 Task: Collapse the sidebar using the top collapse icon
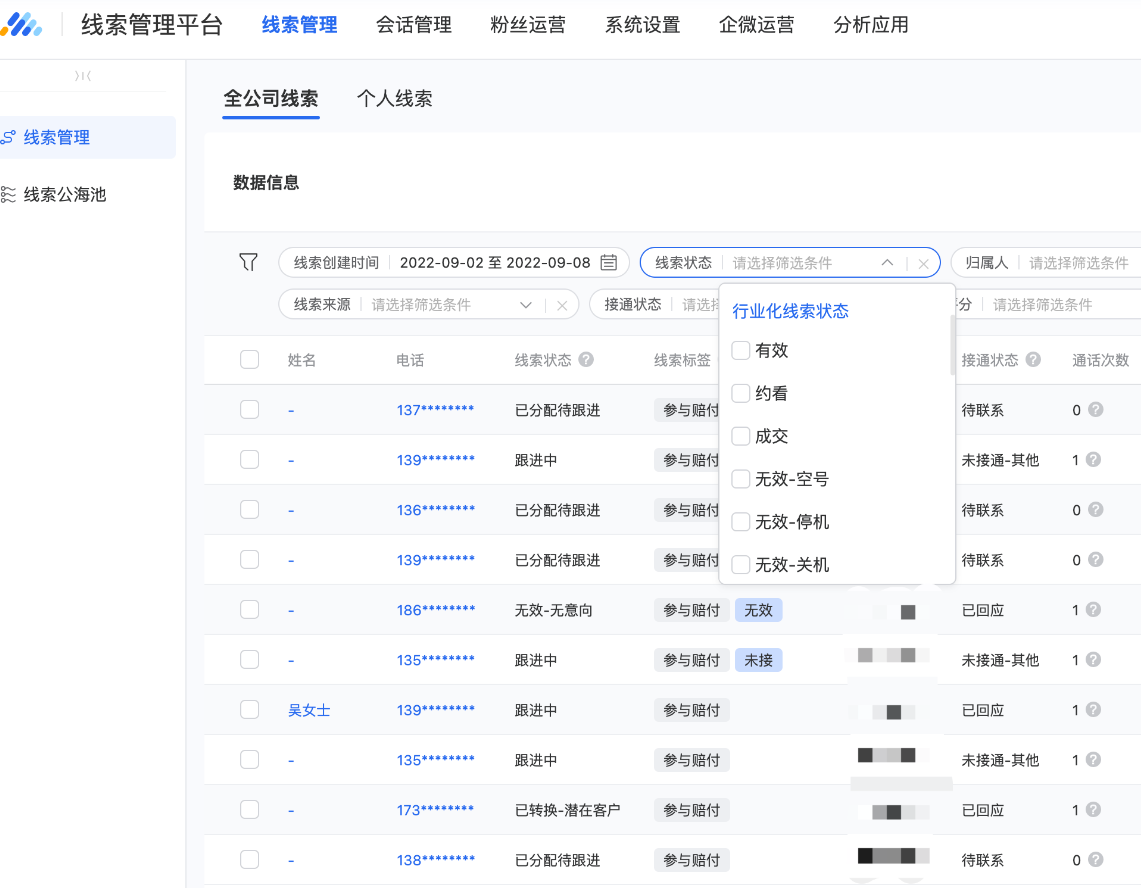pos(83,76)
